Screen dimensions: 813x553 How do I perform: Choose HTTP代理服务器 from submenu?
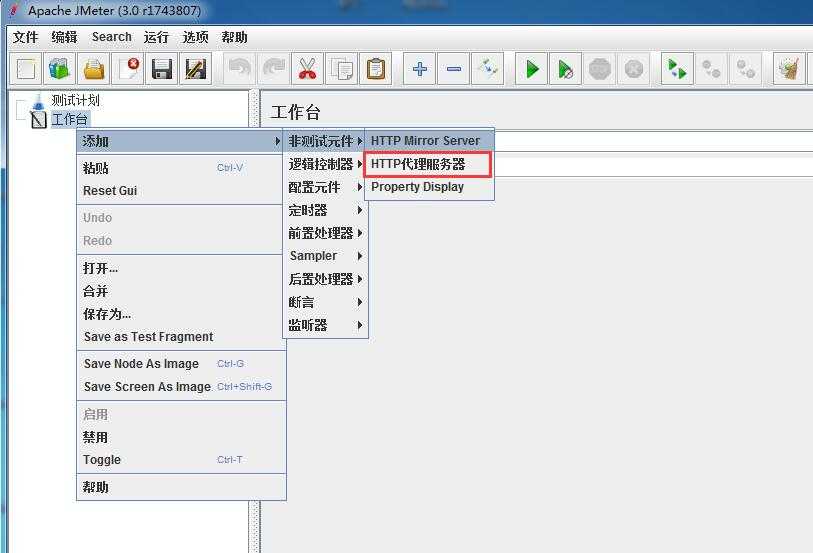428,164
